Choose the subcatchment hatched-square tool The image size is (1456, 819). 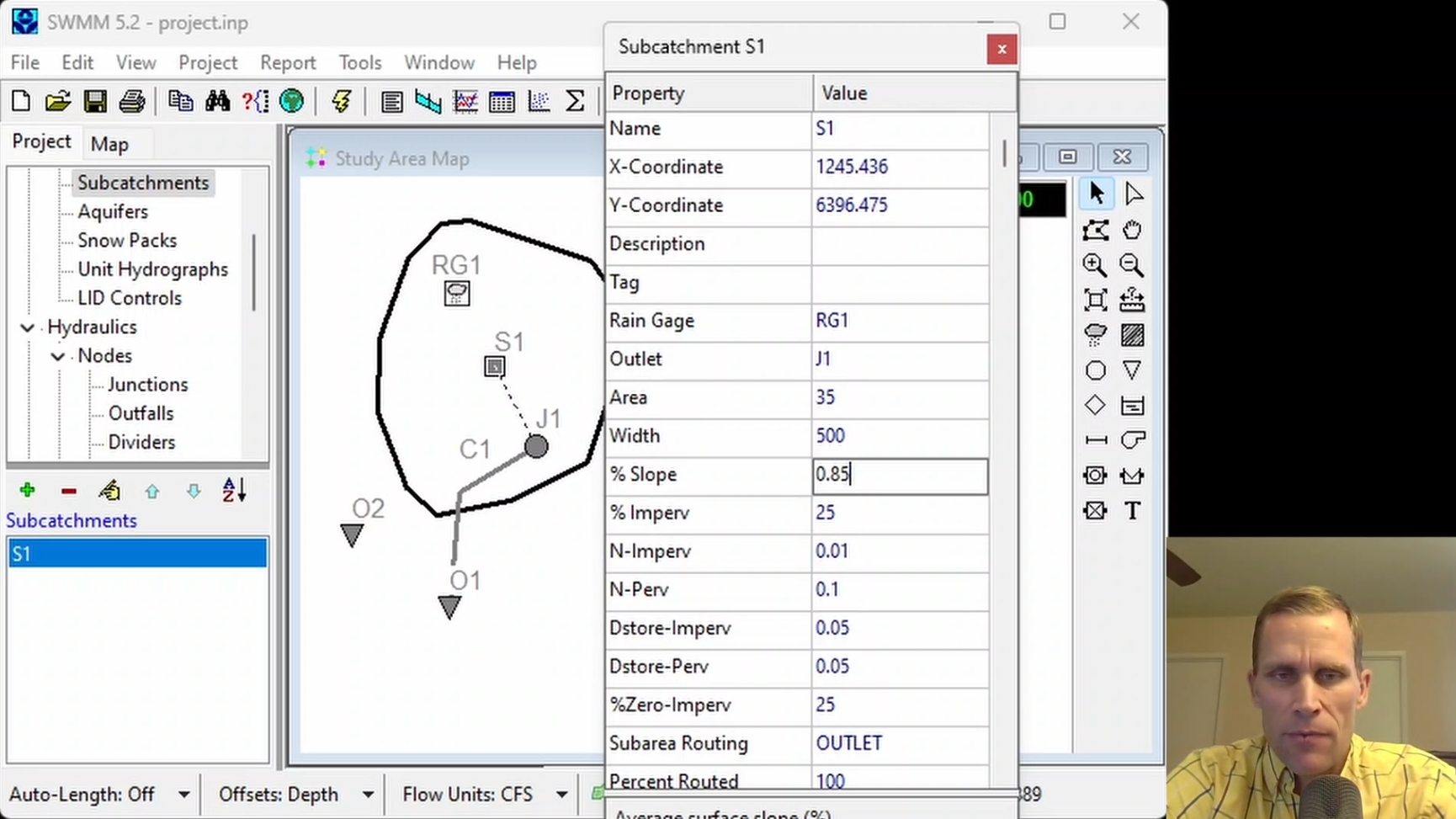(1133, 335)
